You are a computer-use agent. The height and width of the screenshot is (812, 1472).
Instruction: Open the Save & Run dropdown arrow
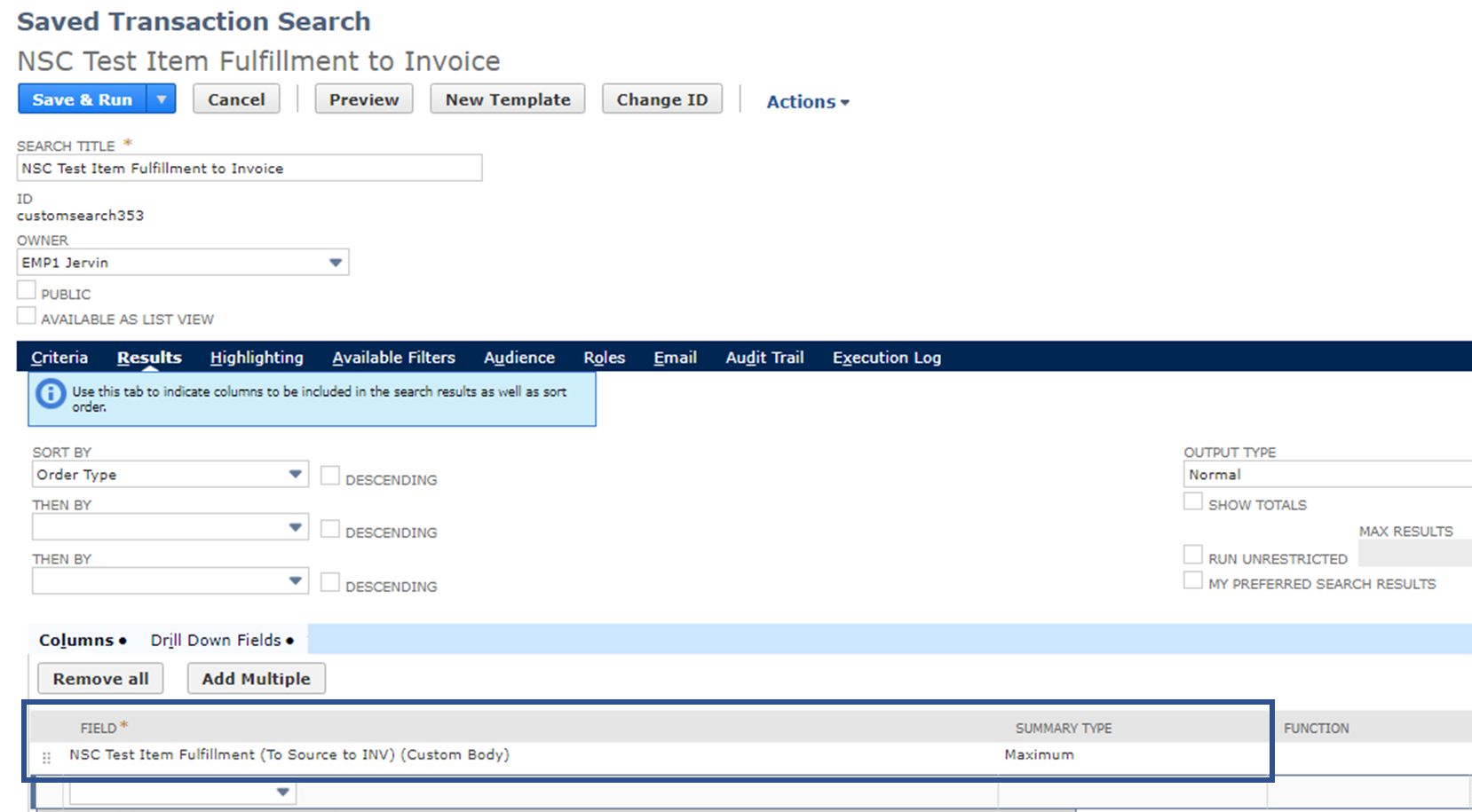162,99
